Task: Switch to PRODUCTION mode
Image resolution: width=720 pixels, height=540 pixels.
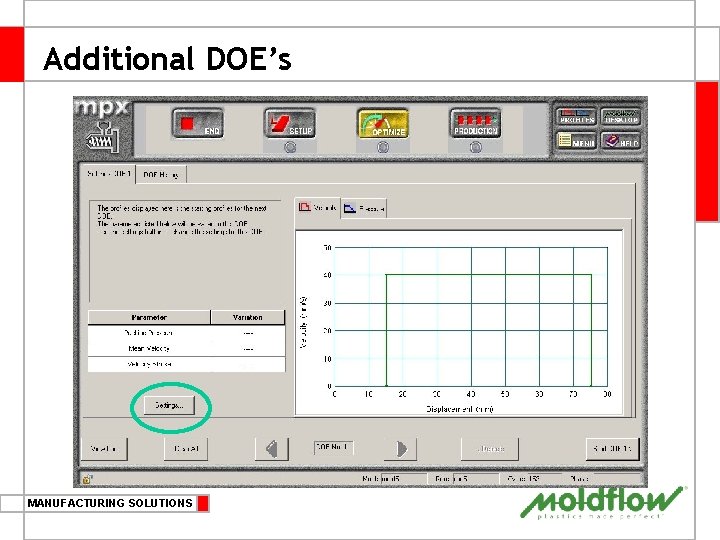Action: (x=476, y=123)
